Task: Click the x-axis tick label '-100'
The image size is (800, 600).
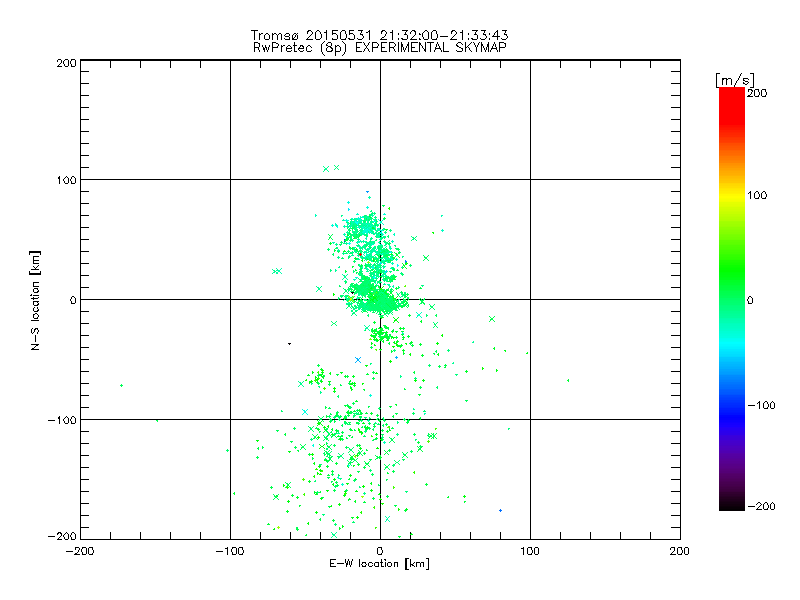Action: tap(230, 551)
